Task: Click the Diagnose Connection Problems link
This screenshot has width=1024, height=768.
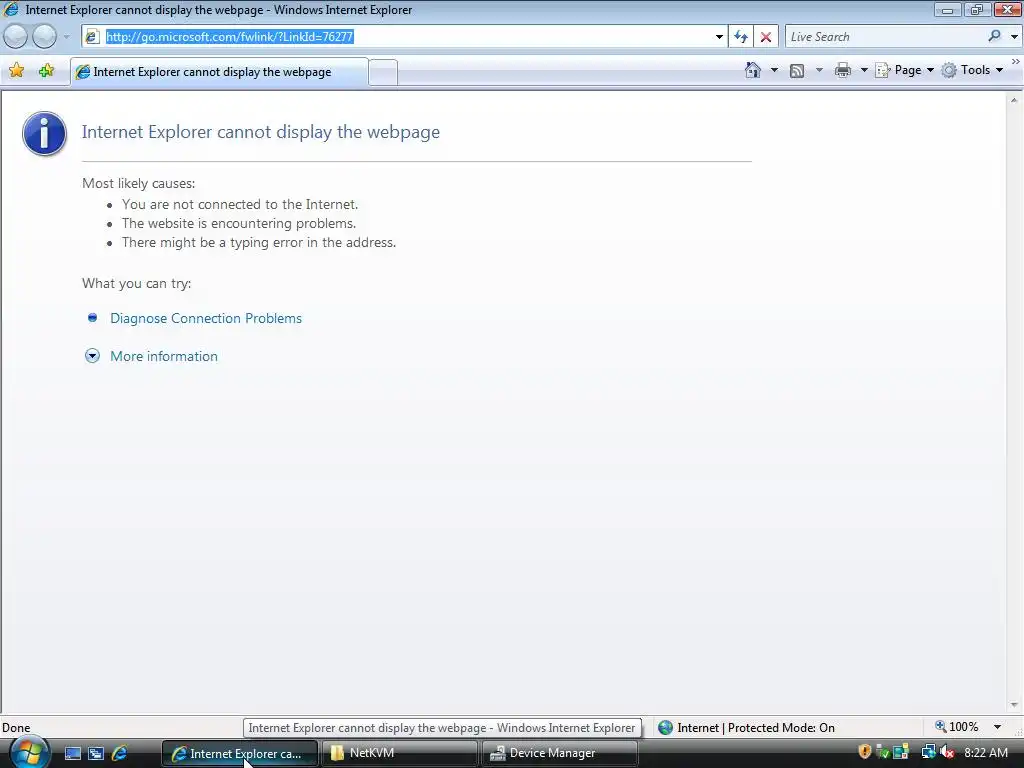Action: 206,318
